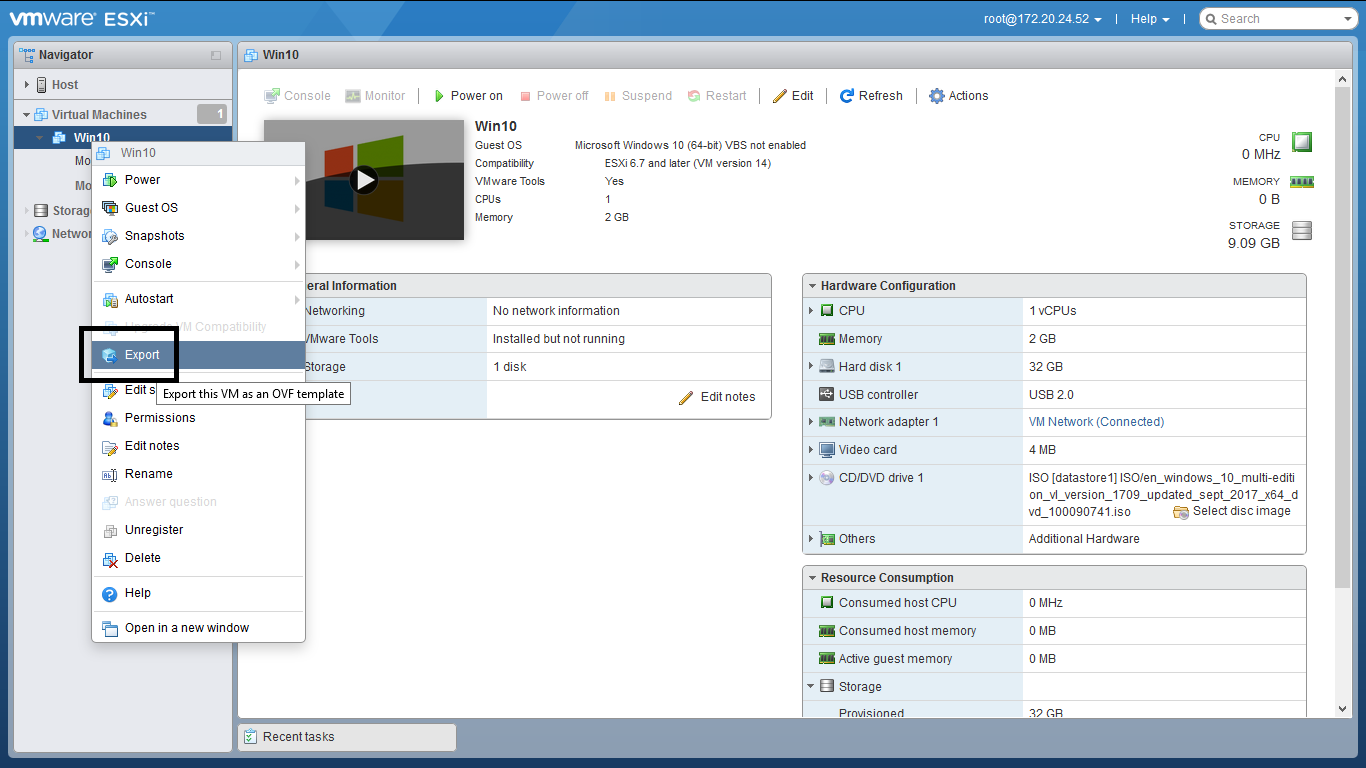Viewport: 1366px width, 768px height.
Task: Open the VM Network (Connected) link
Action: tap(1096, 422)
